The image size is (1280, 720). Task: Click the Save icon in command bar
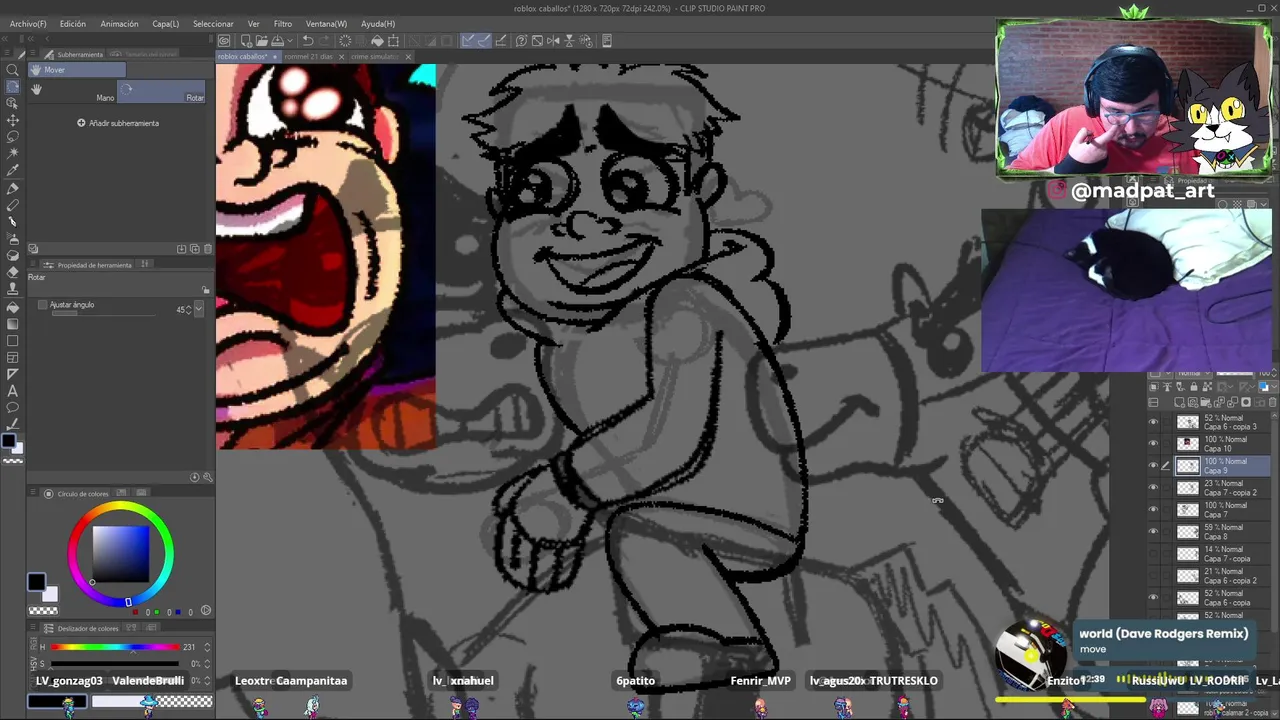276,41
